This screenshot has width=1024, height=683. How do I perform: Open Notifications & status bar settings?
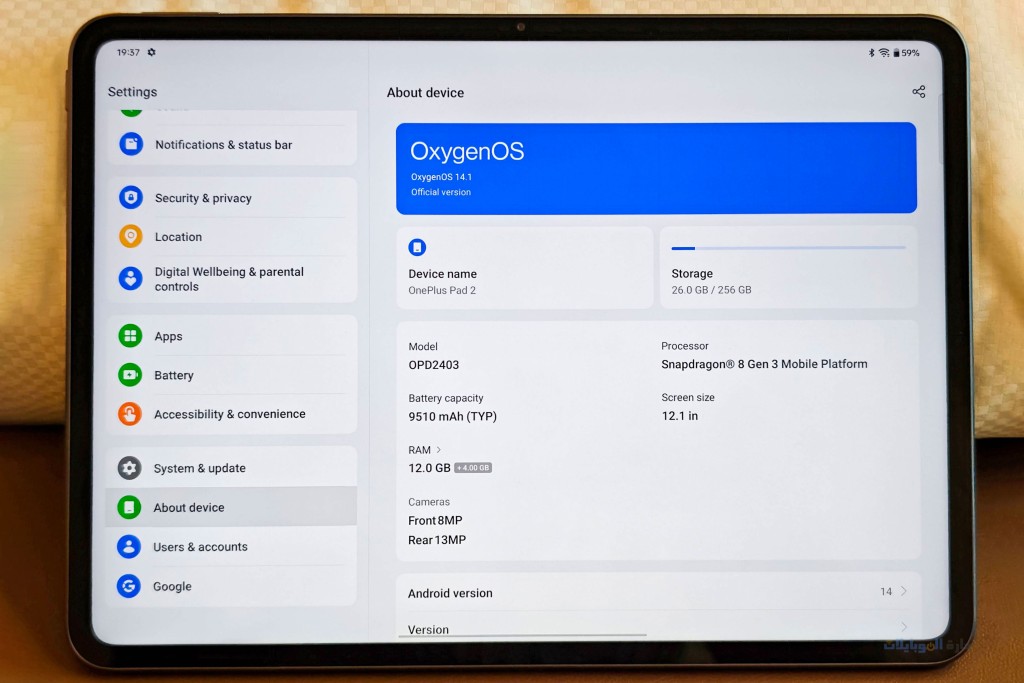[x=232, y=144]
